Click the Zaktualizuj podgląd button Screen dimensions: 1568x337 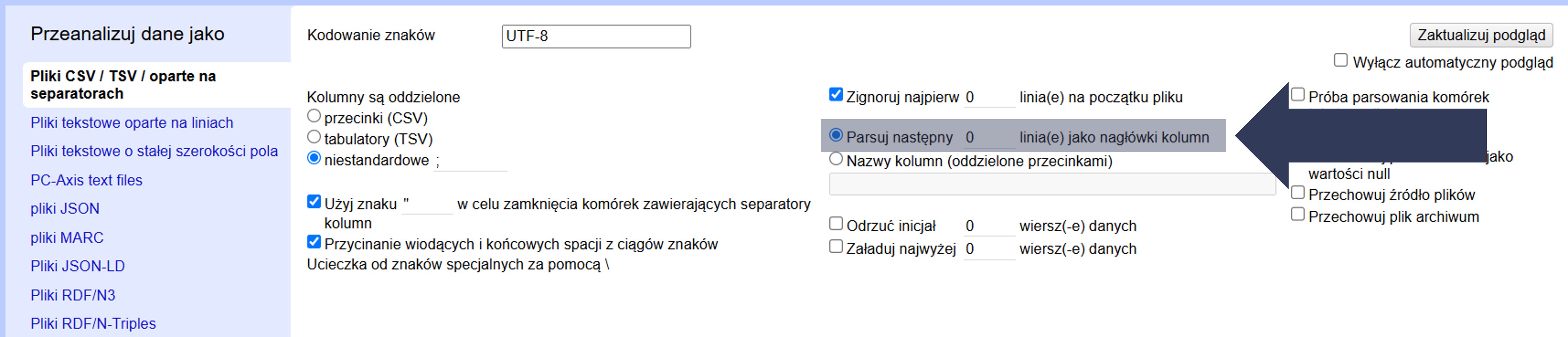(x=1480, y=35)
